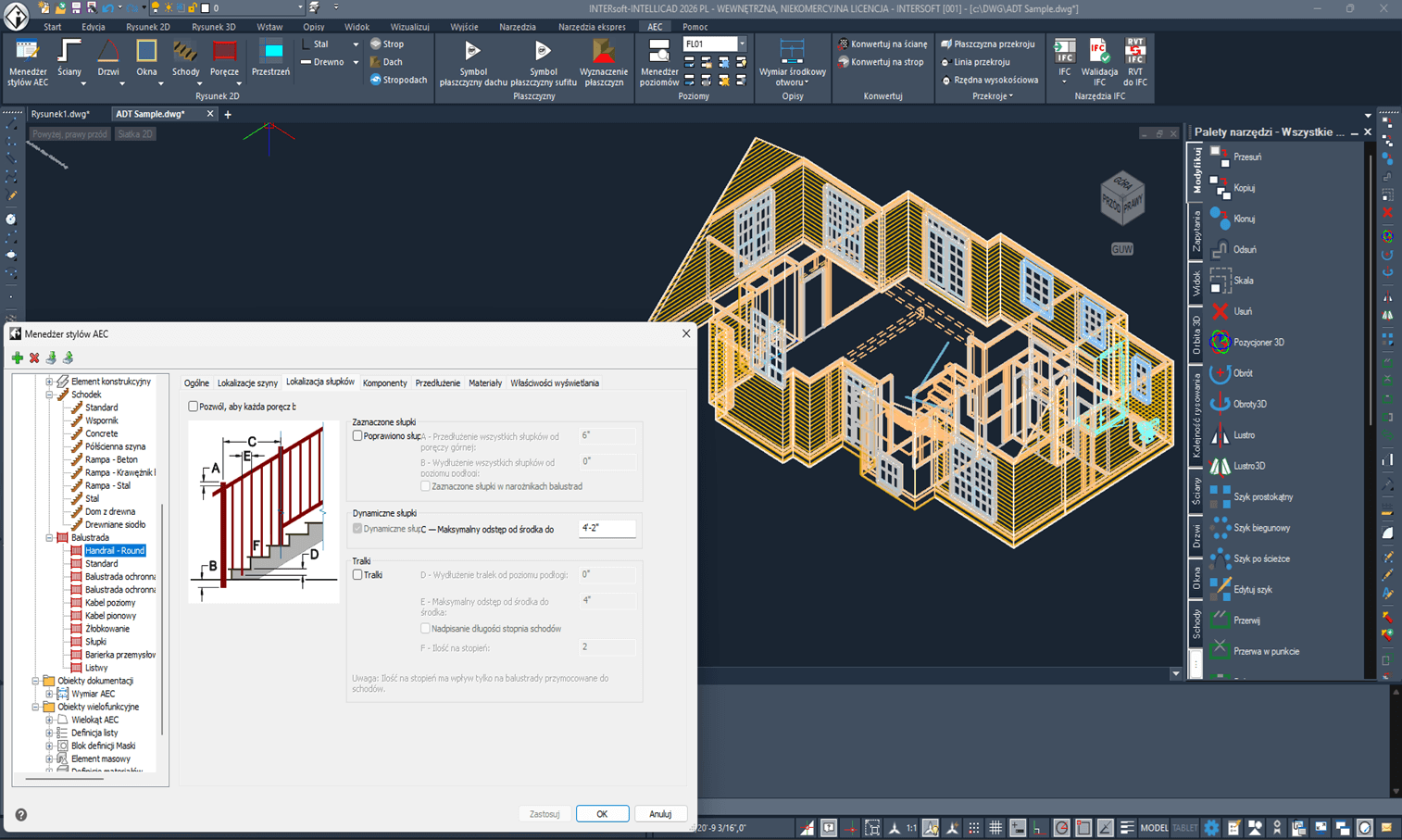Click the Zastosuj button
The width and height of the screenshot is (1402, 840).
tap(545, 813)
